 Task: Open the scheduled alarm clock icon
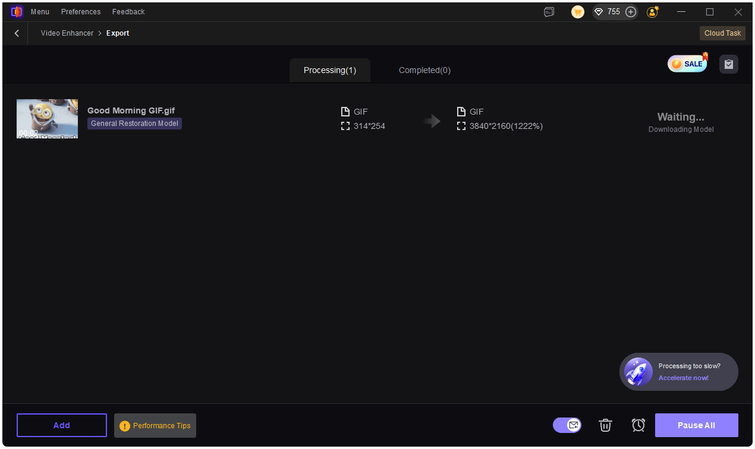click(638, 425)
